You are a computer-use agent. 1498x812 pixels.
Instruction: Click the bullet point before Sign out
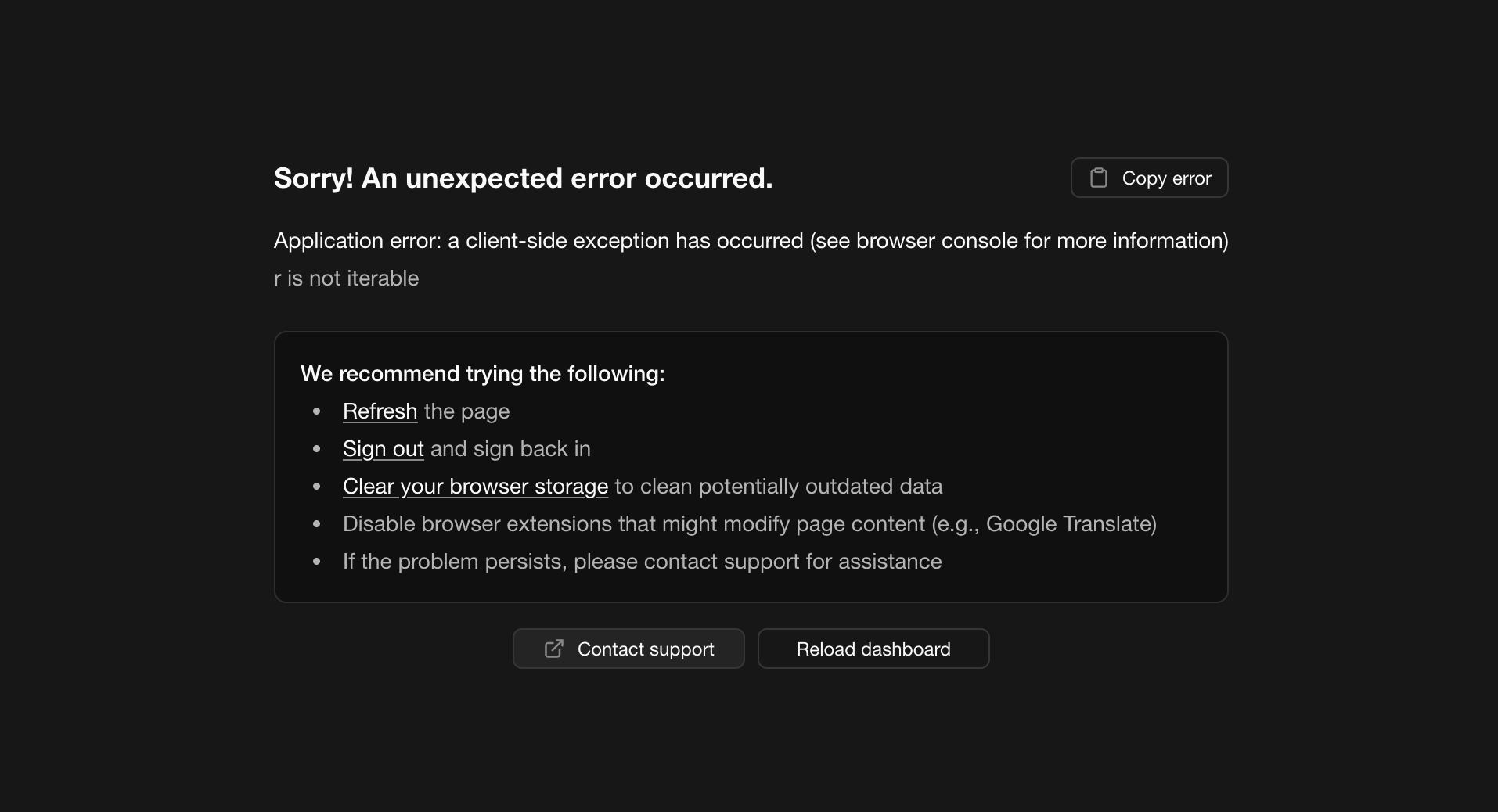tap(317, 449)
